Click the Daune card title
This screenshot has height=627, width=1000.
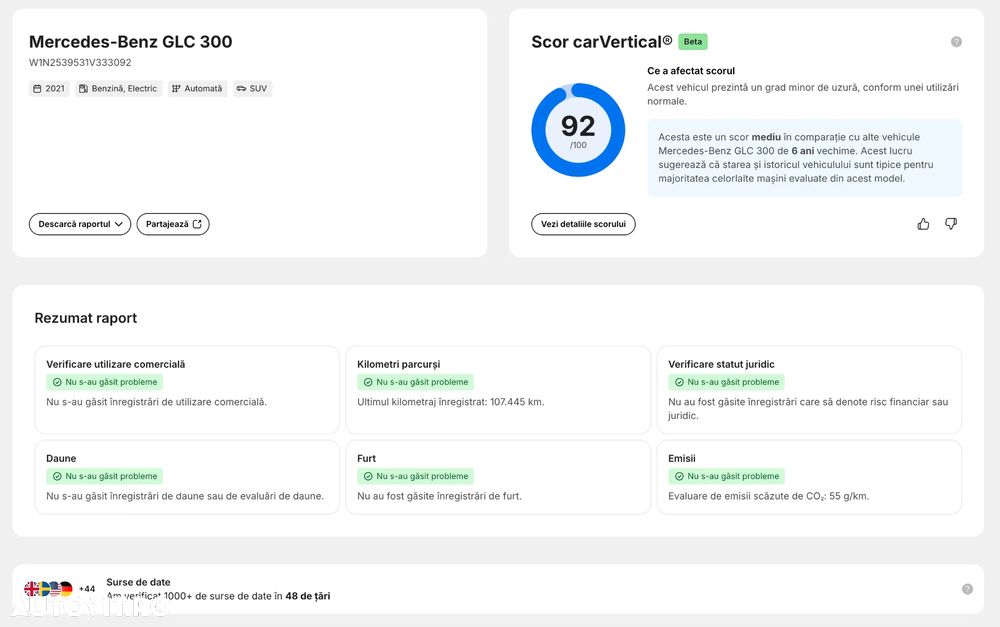point(61,458)
